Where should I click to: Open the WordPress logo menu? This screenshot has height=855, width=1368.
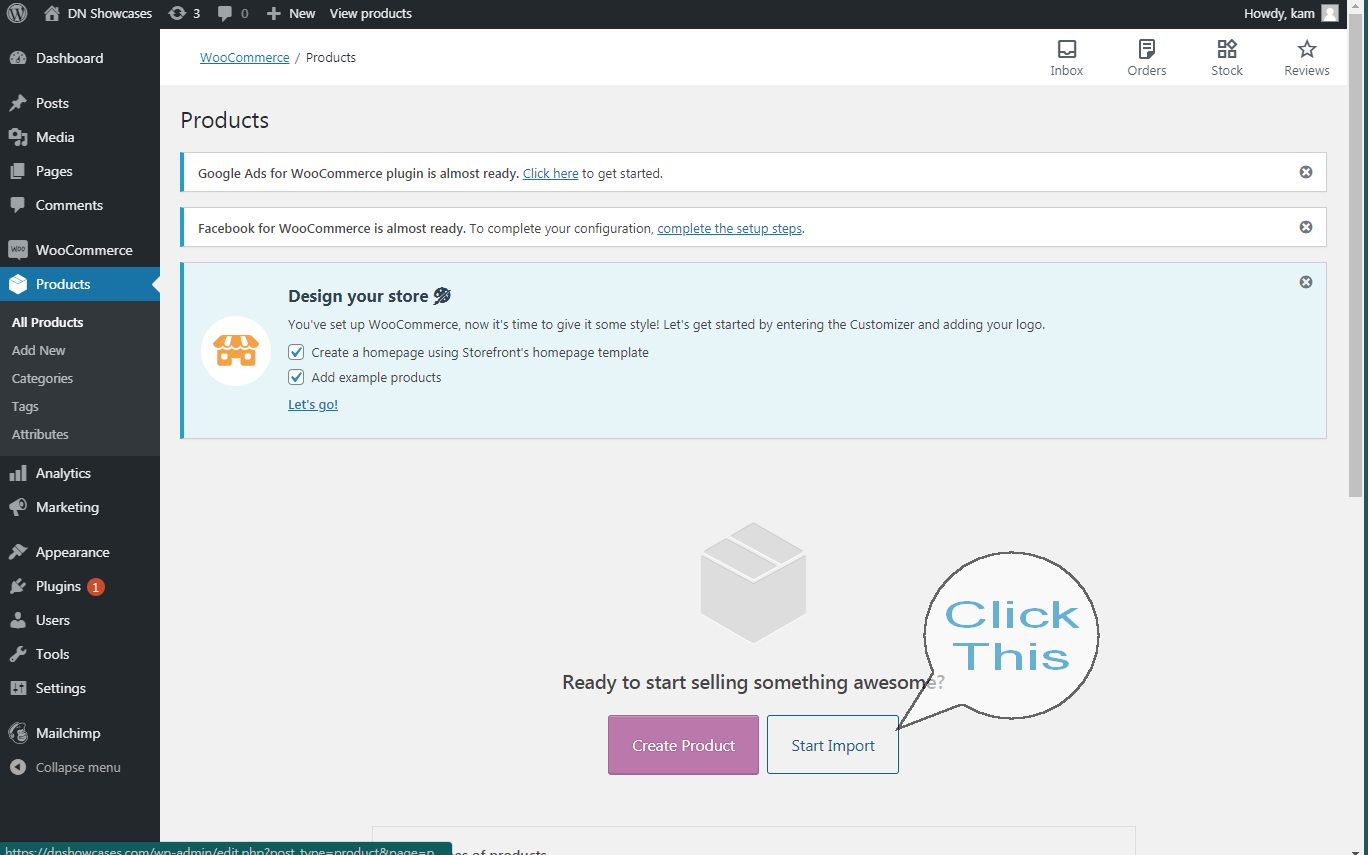(18, 14)
